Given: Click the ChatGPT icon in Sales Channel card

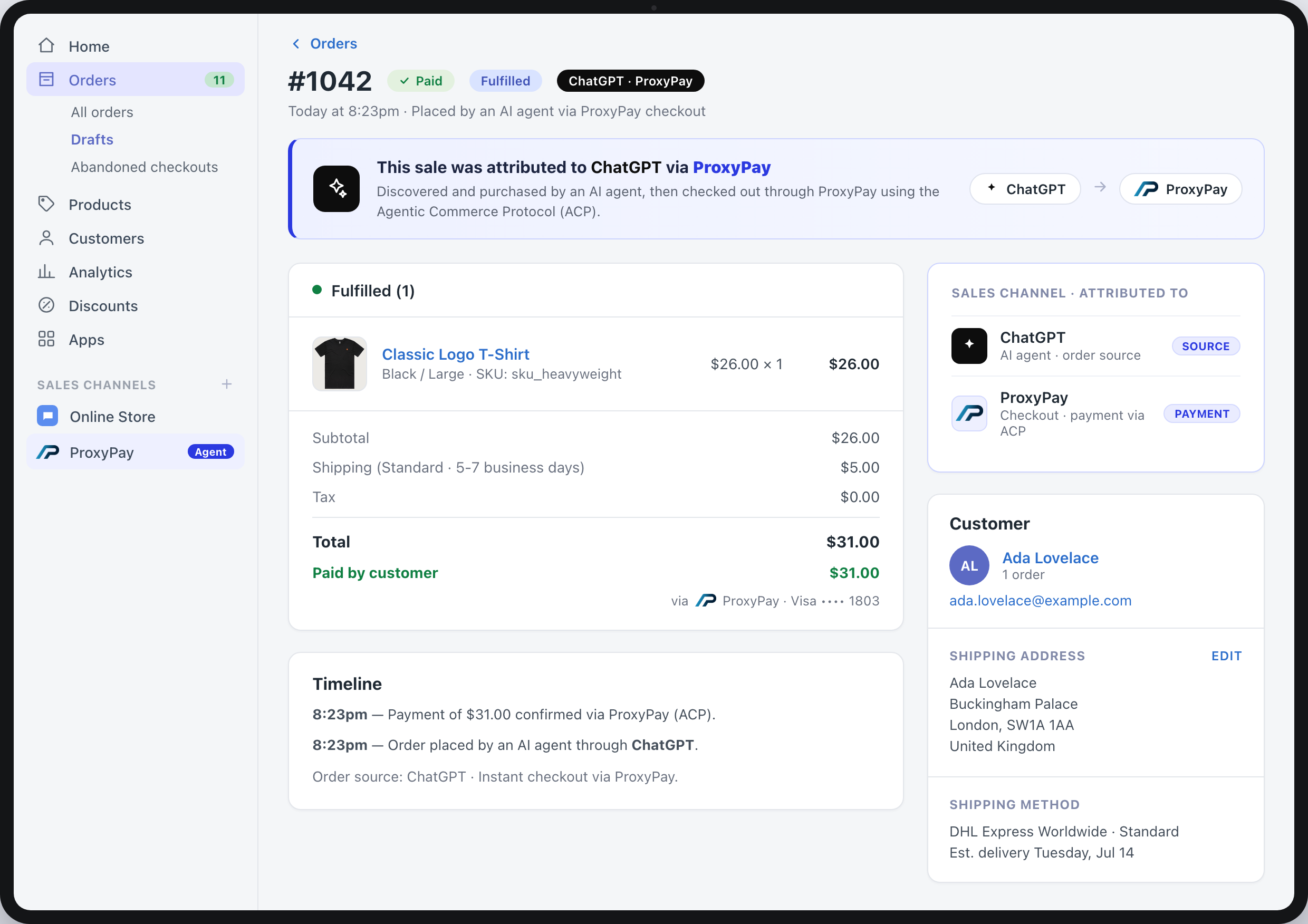Looking at the screenshot, I should [969, 346].
